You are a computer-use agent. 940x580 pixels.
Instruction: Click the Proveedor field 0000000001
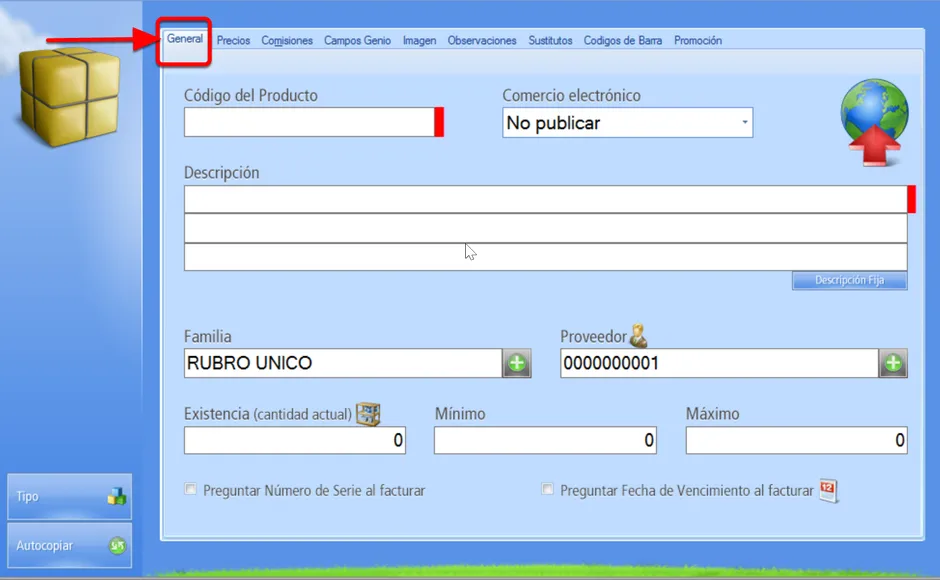[x=719, y=363]
